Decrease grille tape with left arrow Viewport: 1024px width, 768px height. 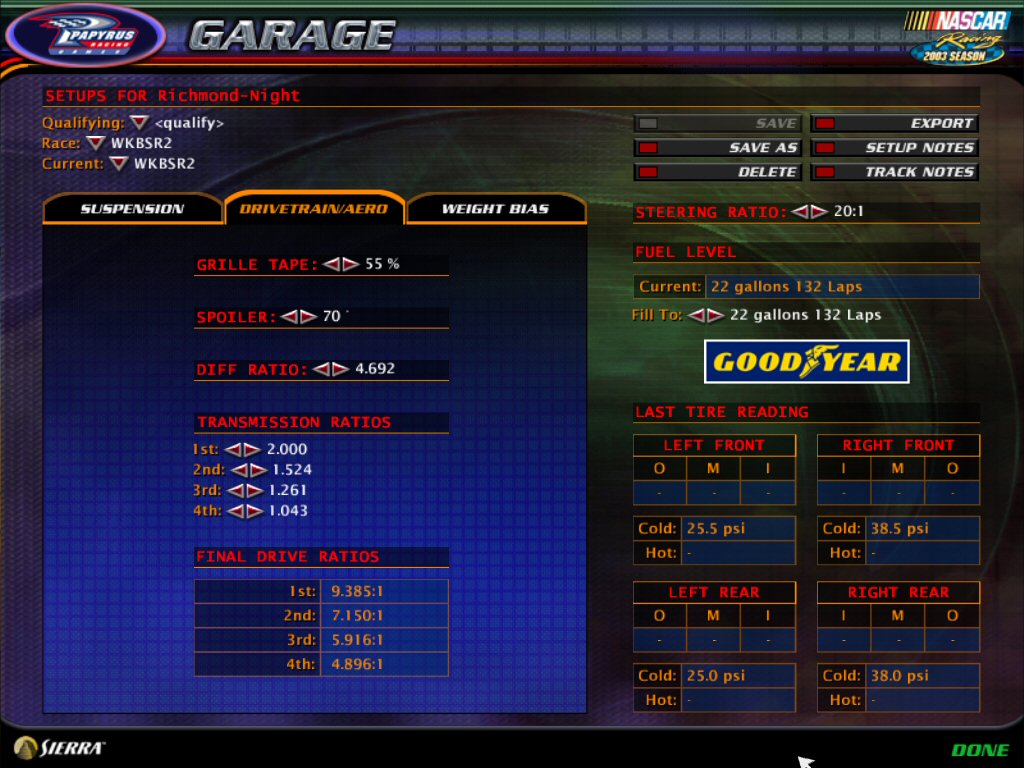(331, 264)
